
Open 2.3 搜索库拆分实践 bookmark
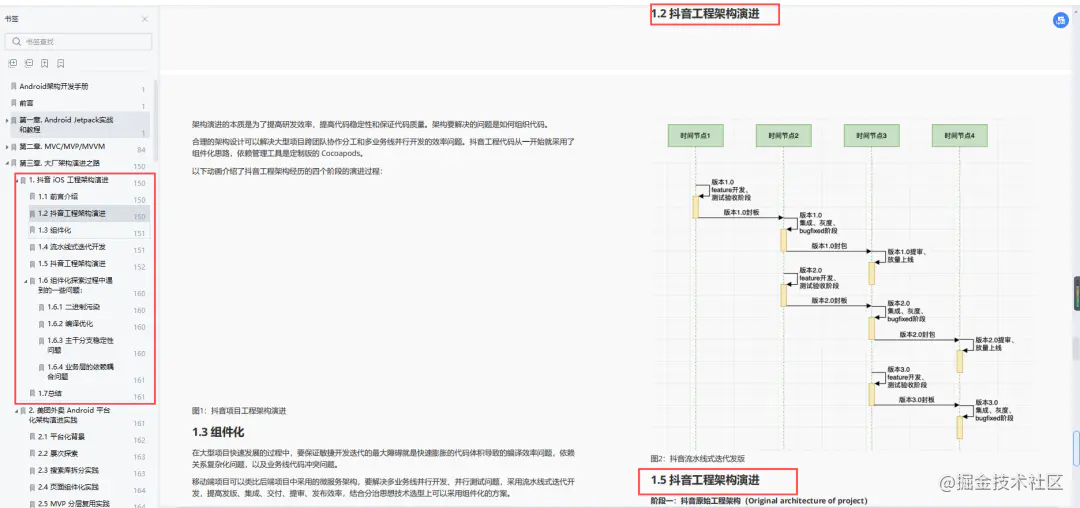68,471
